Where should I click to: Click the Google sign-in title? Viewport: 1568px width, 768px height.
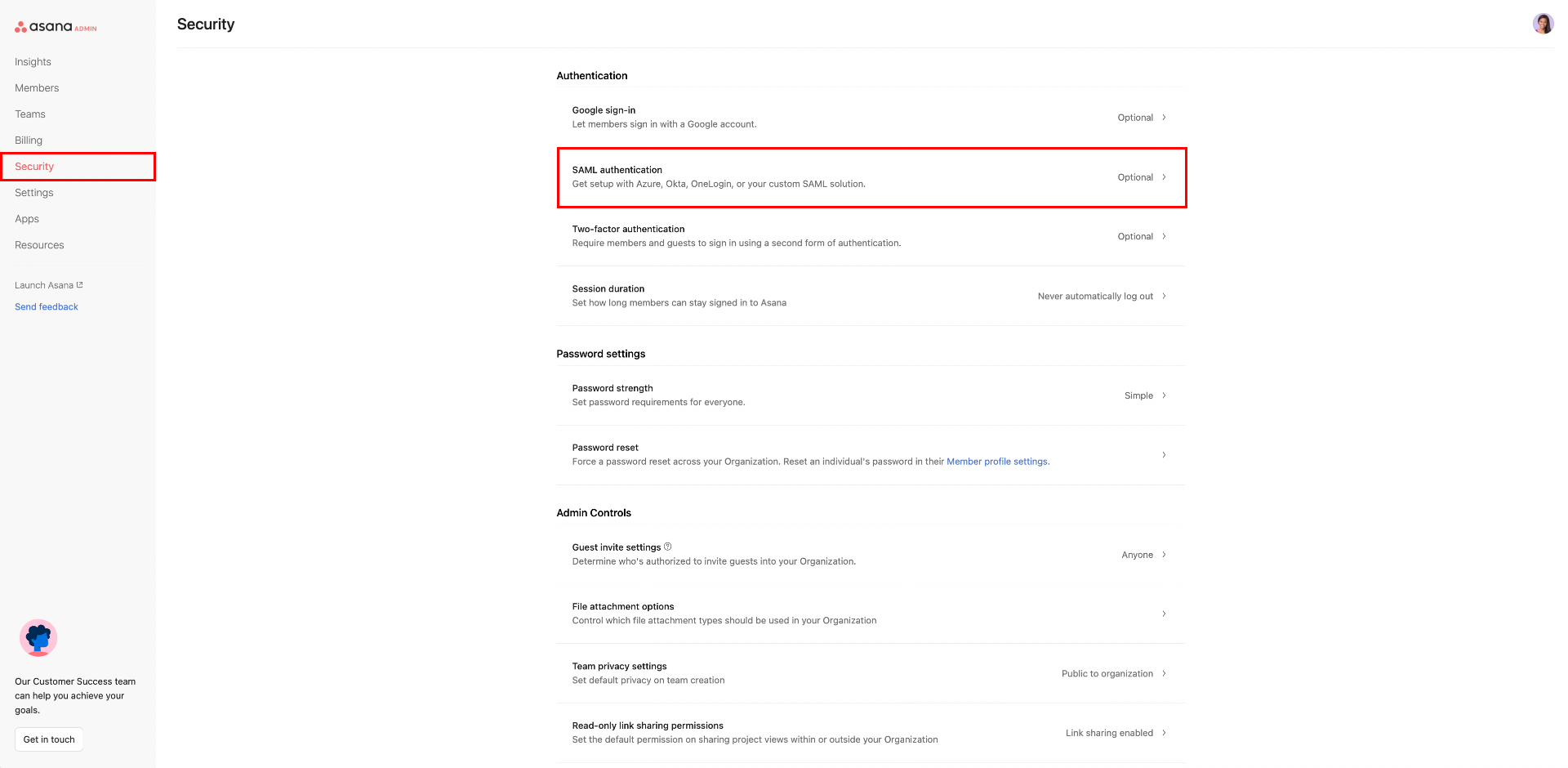pyautogui.click(x=604, y=110)
